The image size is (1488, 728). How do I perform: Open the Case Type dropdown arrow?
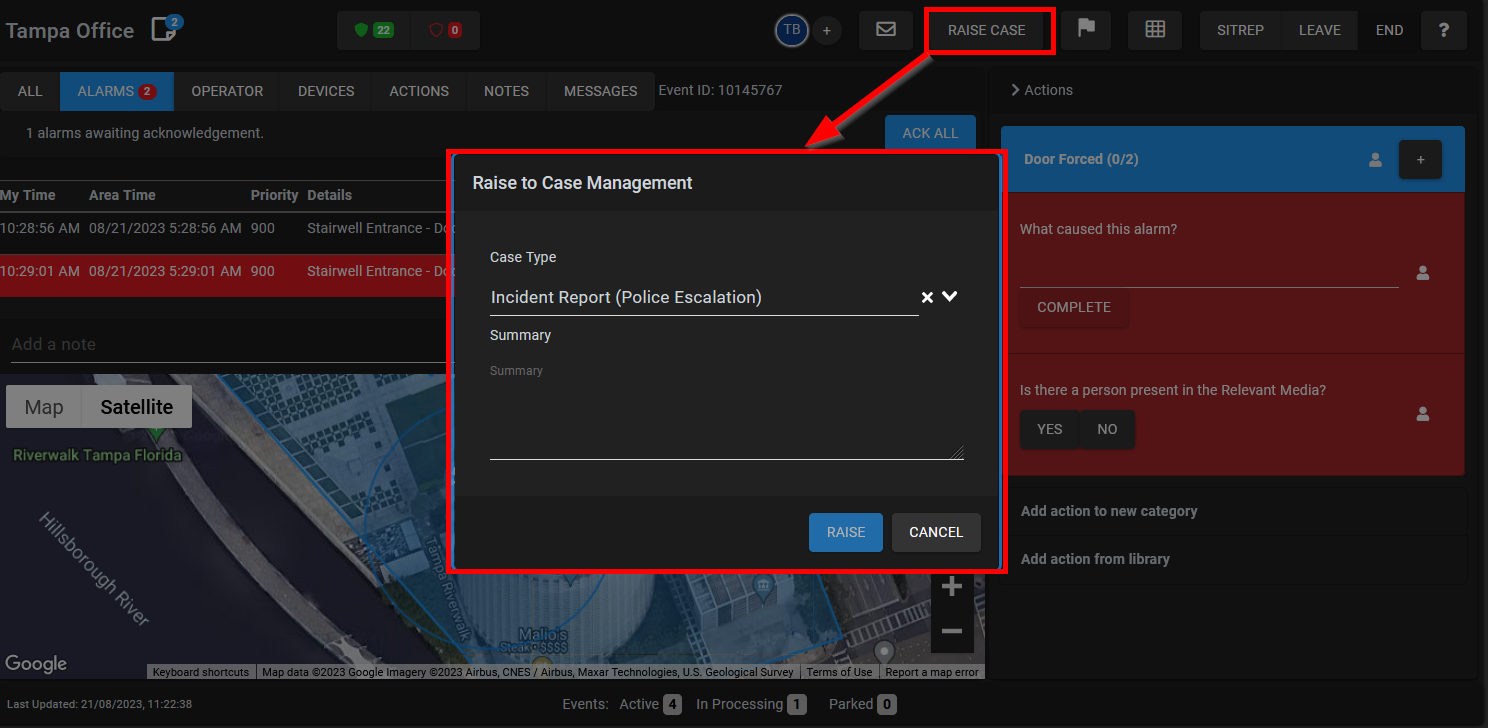[x=950, y=296]
